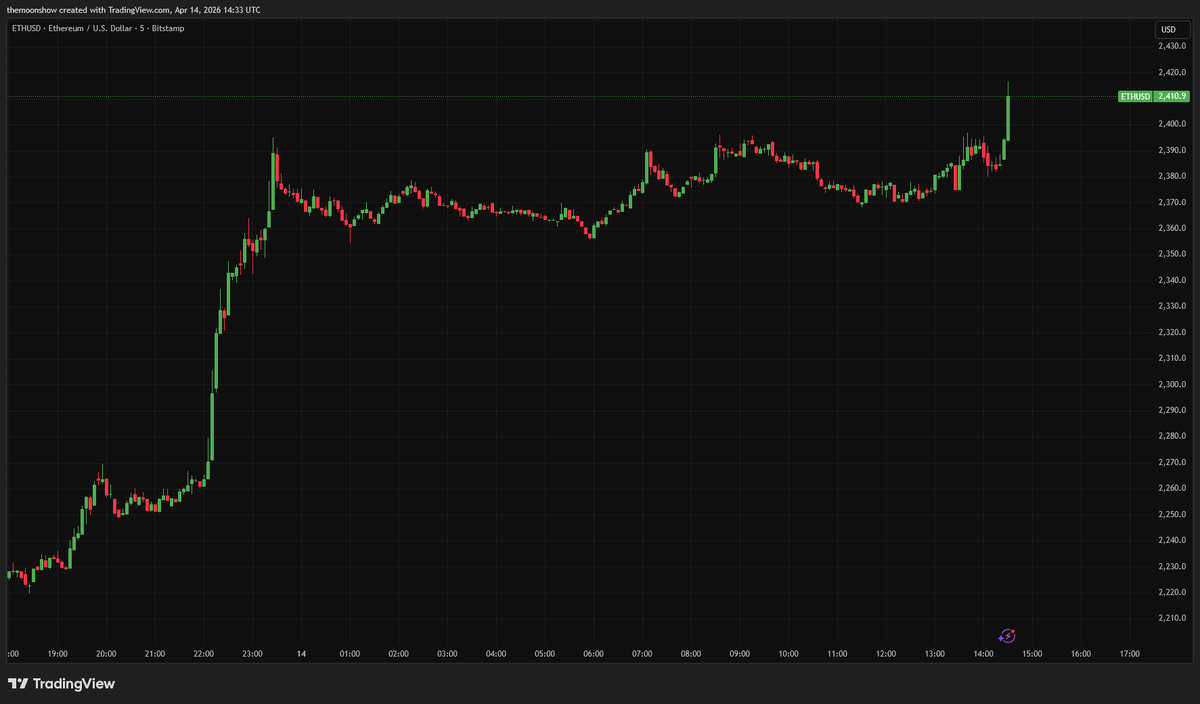Viewport: 1200px width, 704px height.
Task: Click the 11:00 time axis label
Action: pos(838,654)
